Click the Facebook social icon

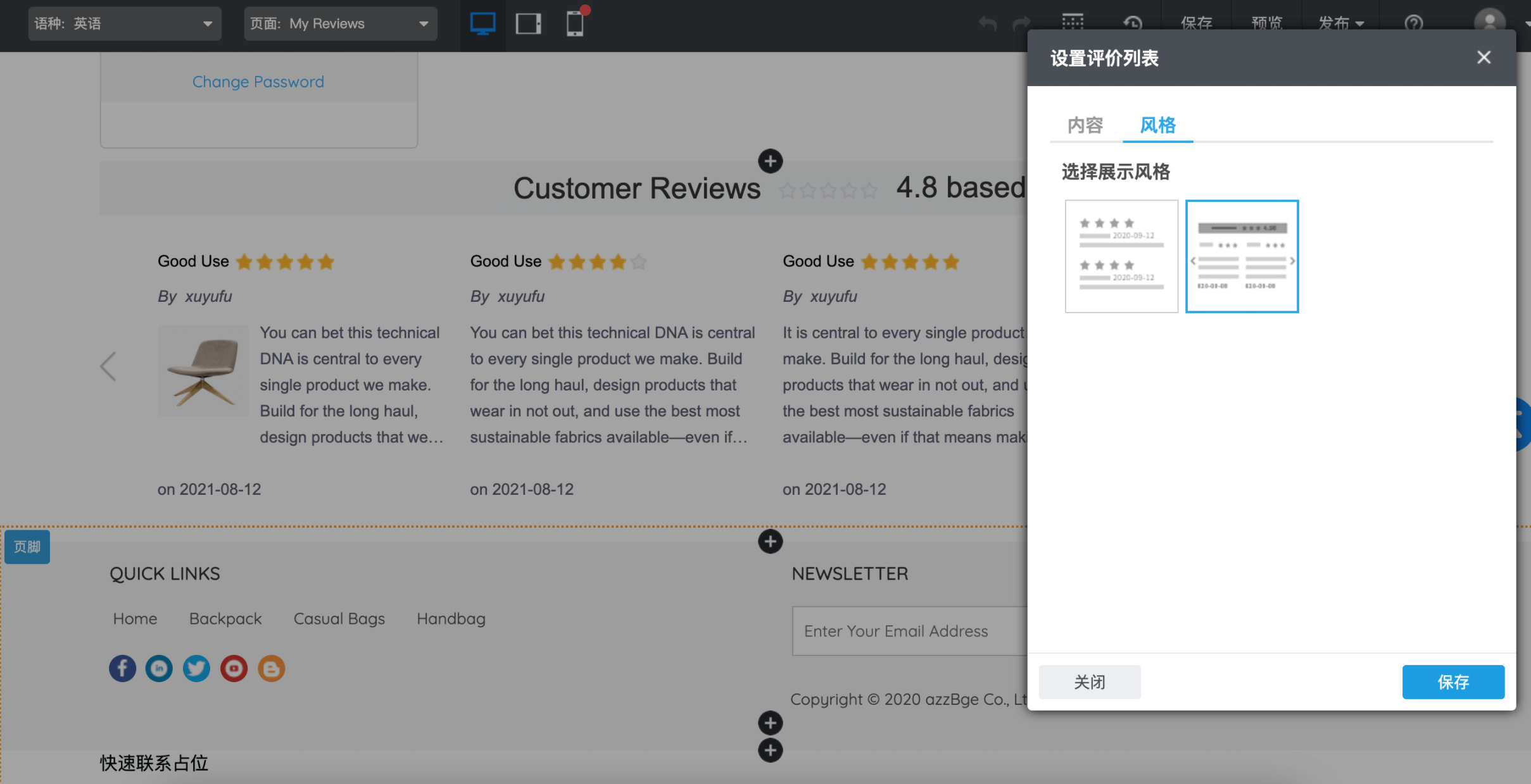pos(122,668)
